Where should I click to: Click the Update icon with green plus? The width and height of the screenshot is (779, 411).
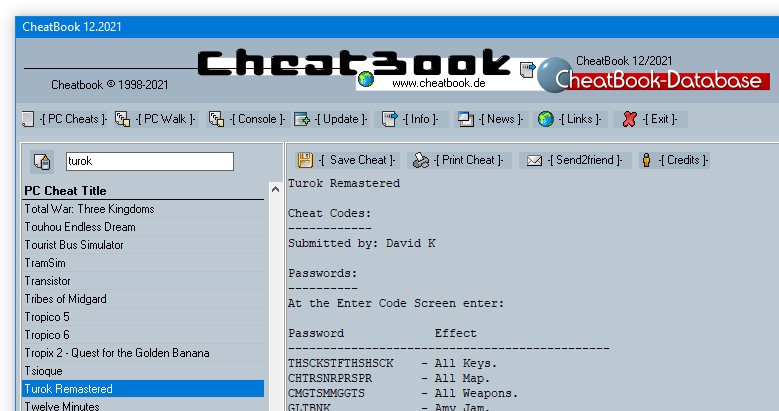[x=302, y=119]
